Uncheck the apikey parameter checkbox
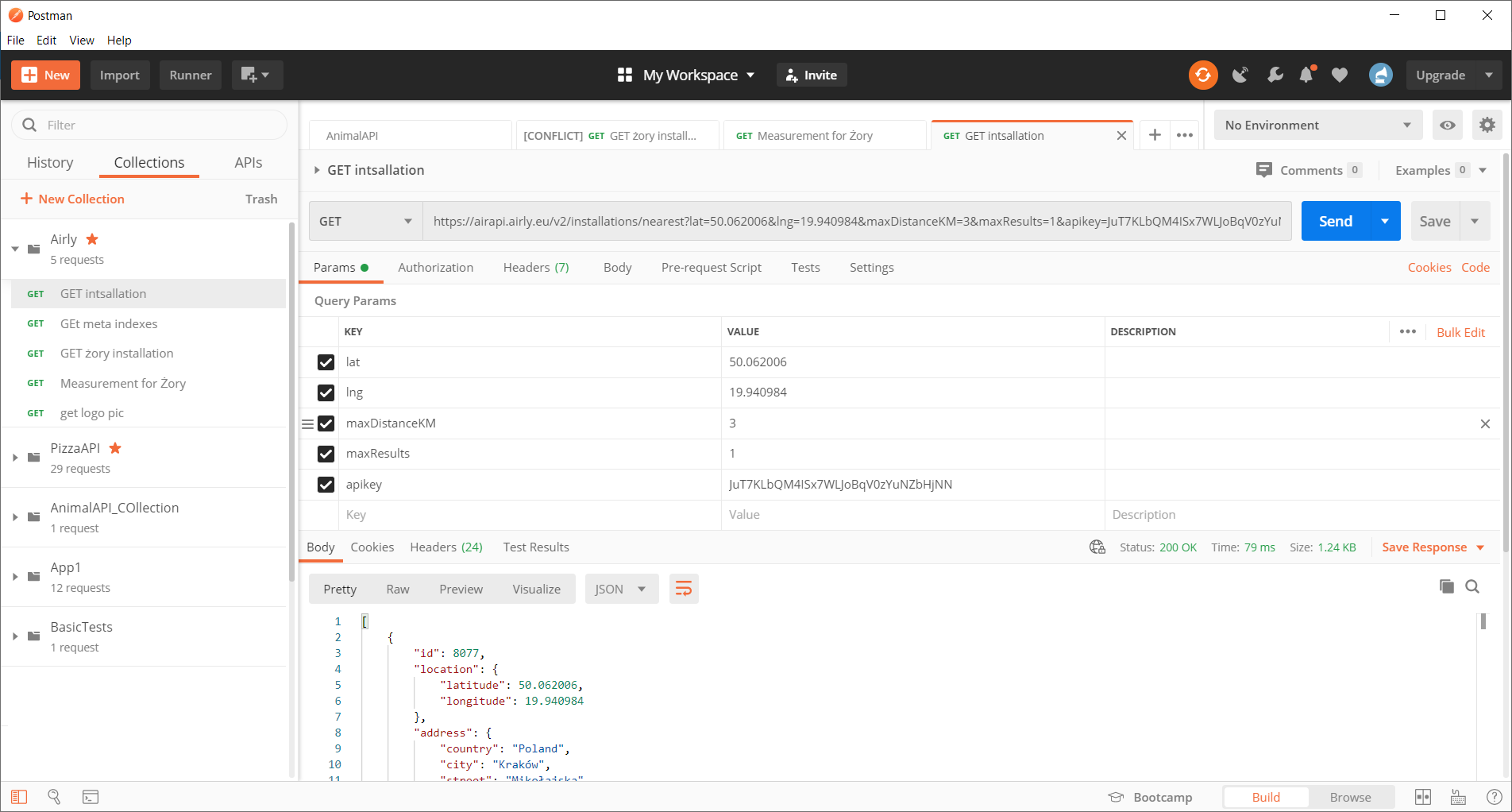The height and width of the screenshot is (812, 1512). pos(326,485)
